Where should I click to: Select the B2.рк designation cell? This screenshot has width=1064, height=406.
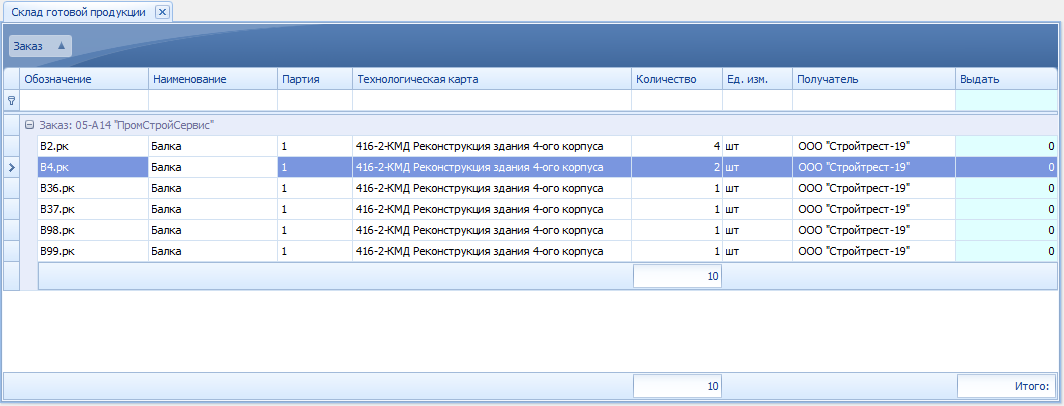click(x=93, y=146)
